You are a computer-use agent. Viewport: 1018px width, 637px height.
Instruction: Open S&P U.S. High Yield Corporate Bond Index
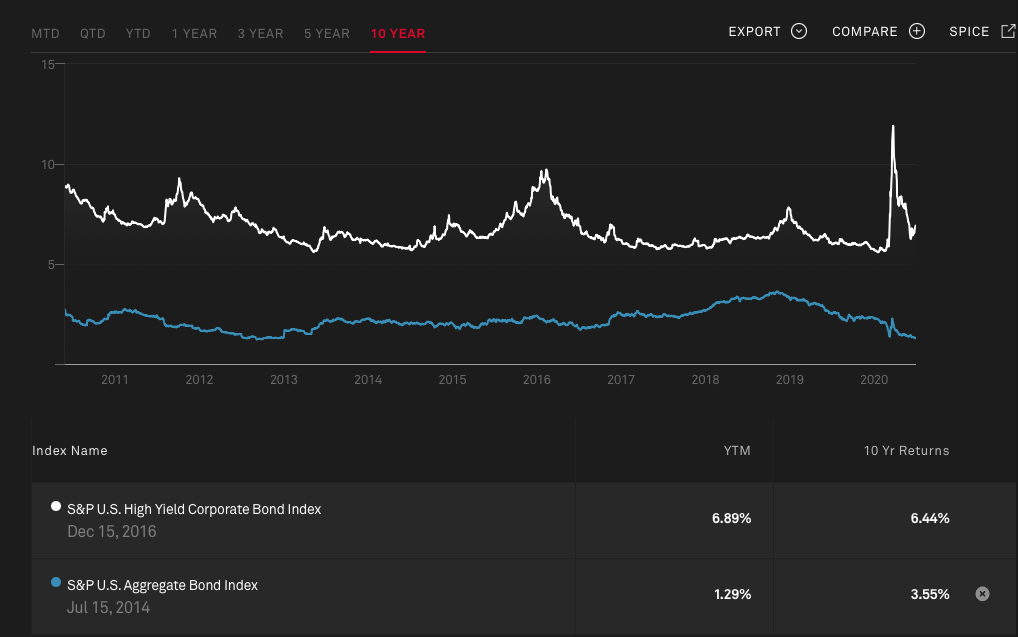pyautogui.click(x=194, y=509)
